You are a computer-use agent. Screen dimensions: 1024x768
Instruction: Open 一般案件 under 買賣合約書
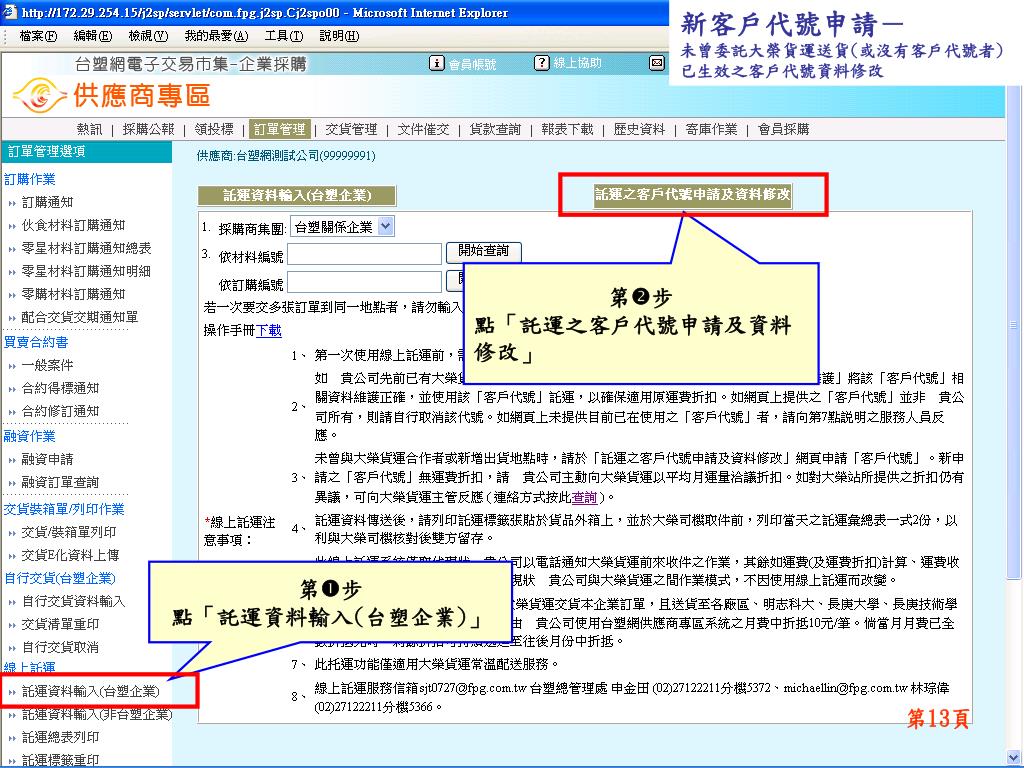(47, 366)
